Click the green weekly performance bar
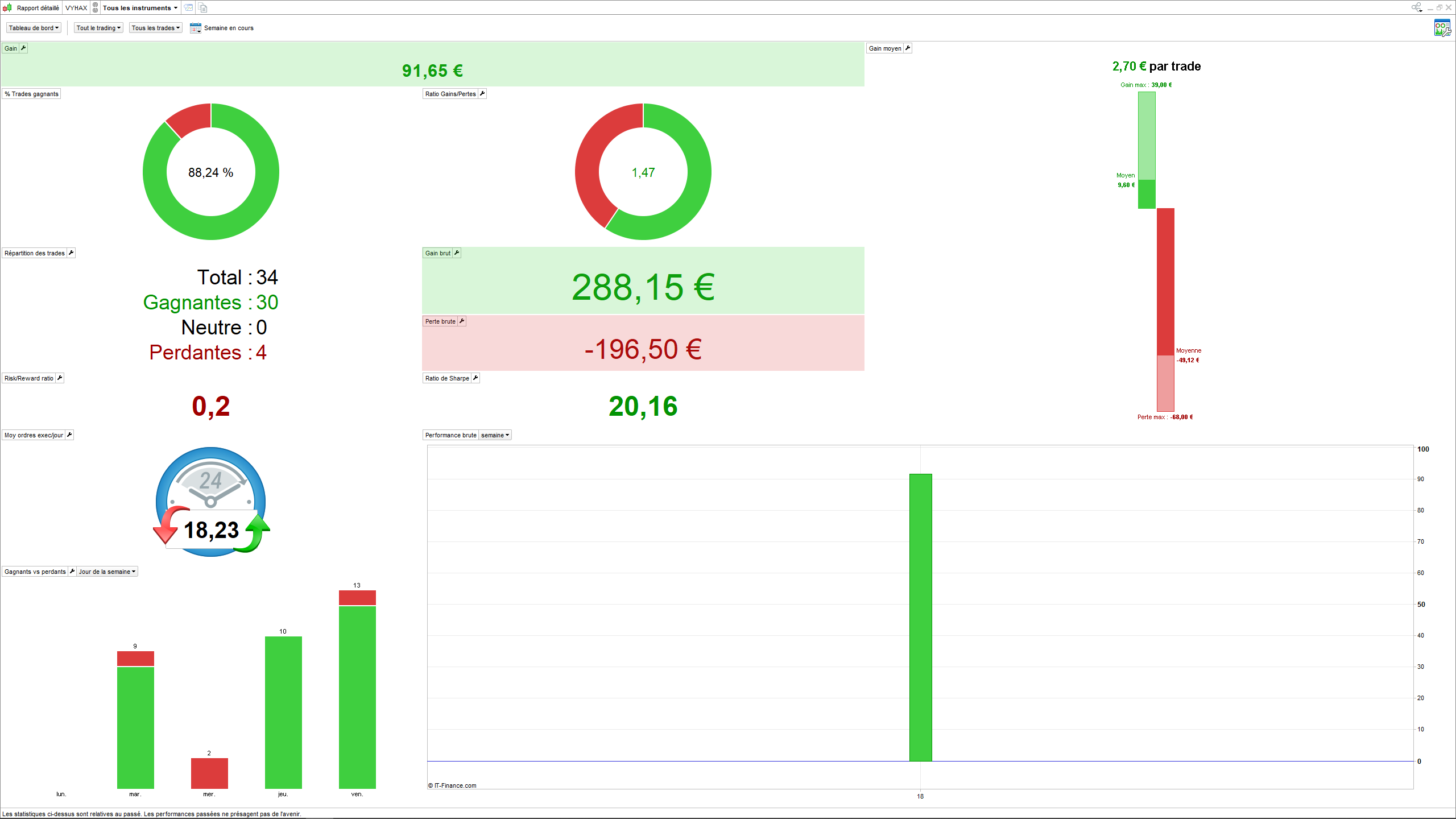This screenshot has height=819, width=1456. pyautogui.click(x=920, y=617)
